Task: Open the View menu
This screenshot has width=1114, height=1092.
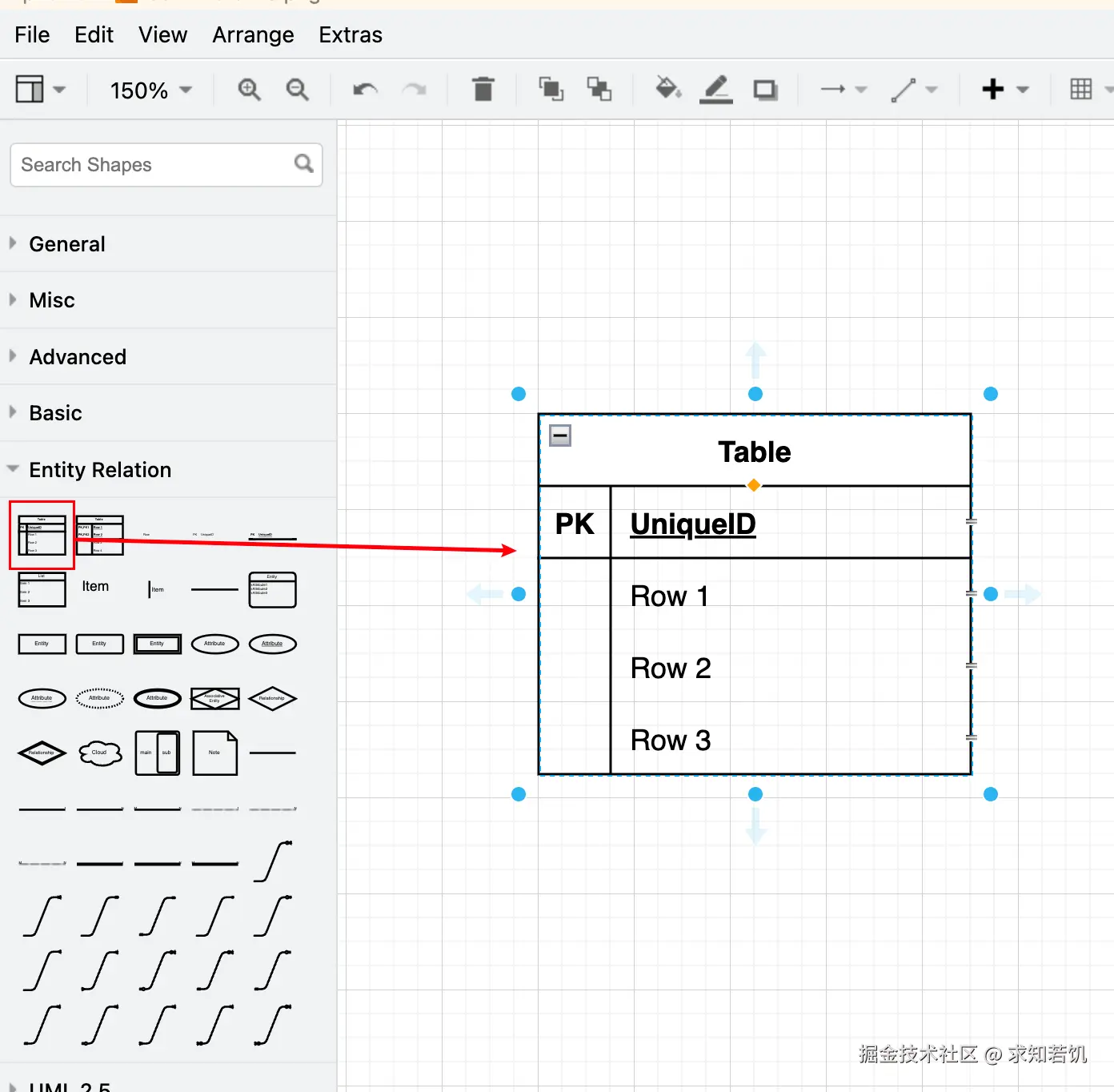Action: [162, 35]
